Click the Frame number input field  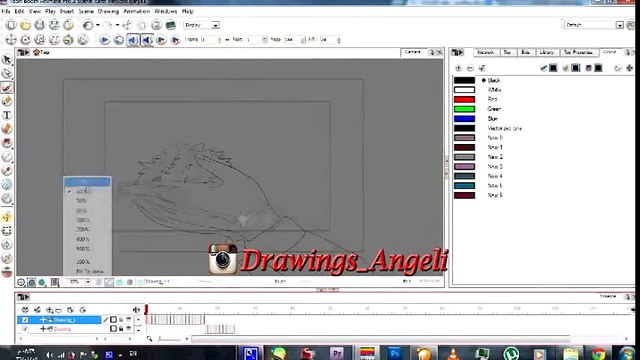click(x=210, y=40)
